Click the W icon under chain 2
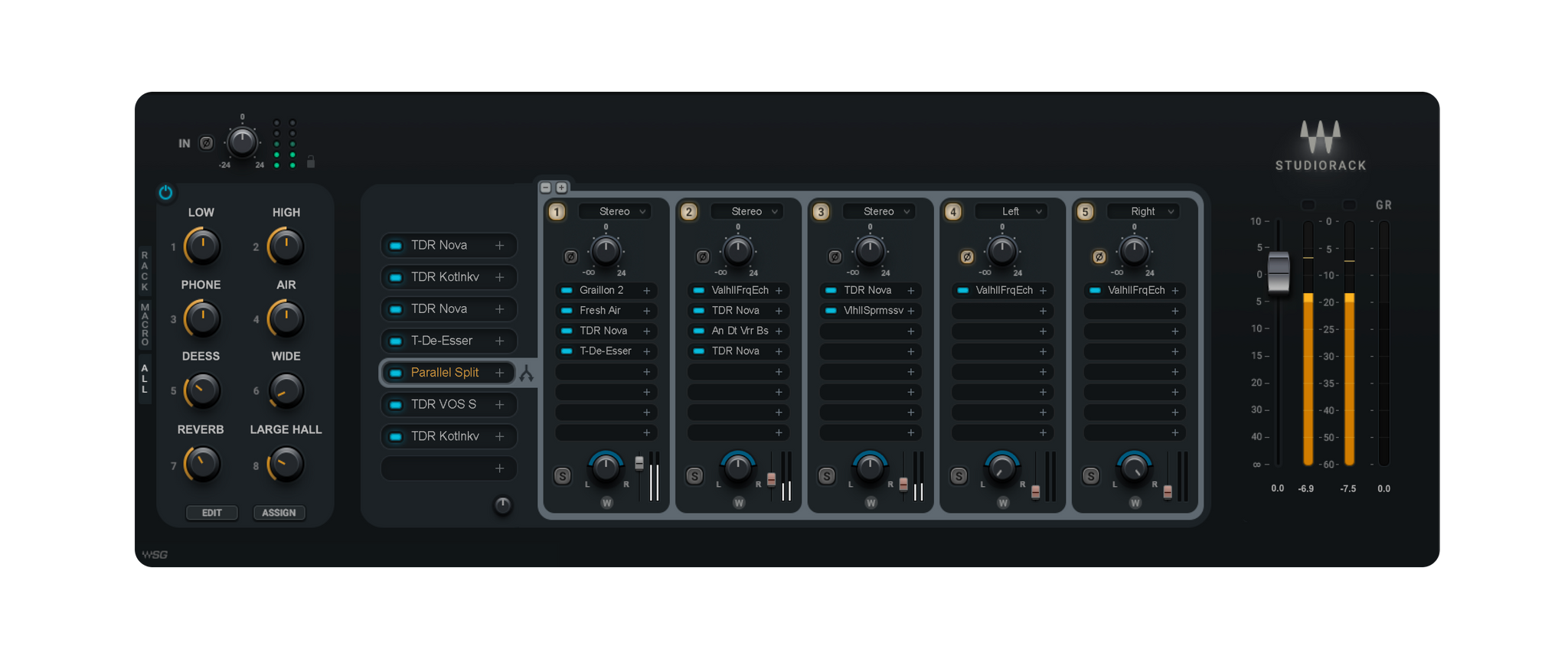This screenshot has height=659, width=1568. click(739, 503)
